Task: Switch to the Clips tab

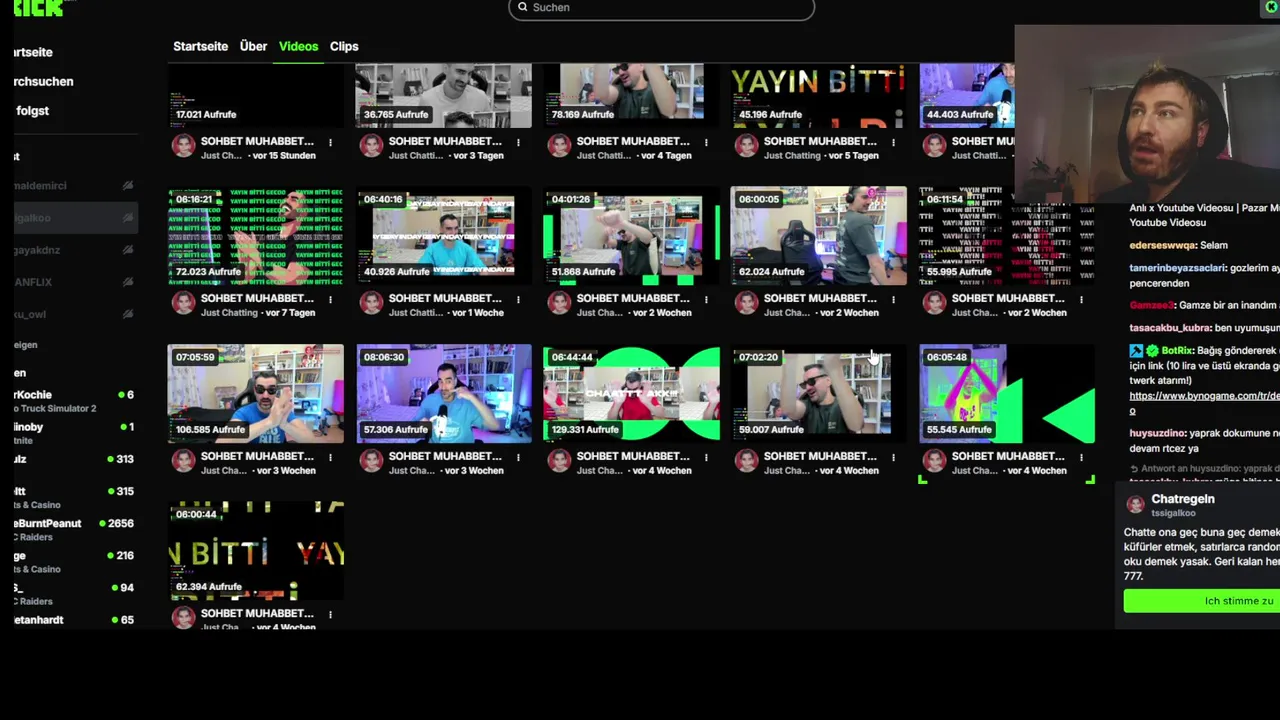Action: [344, 46]
